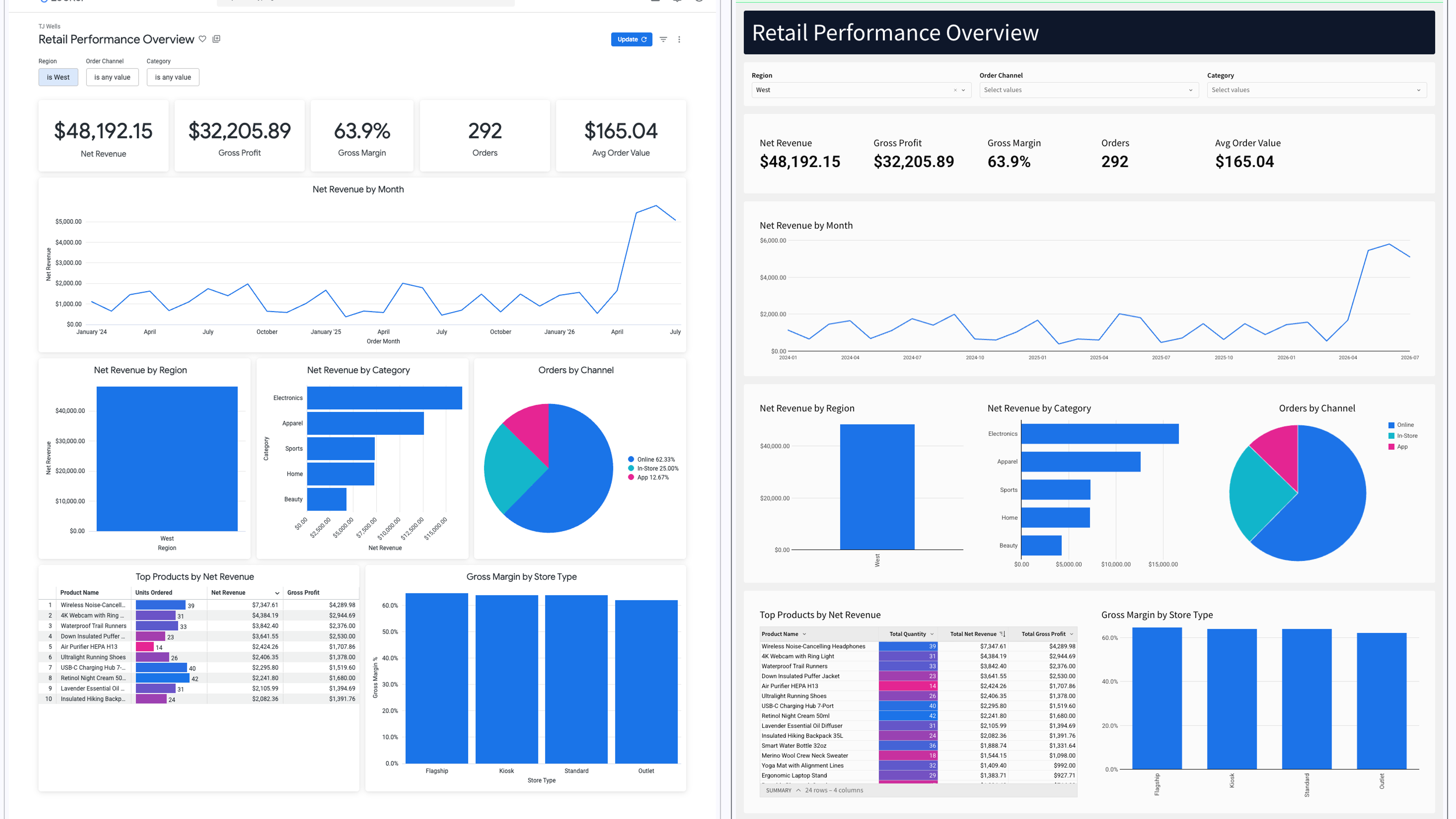Viewport: 1456px width, 819px height.
Task: Click the App legend dot in left pie
Action: tap(631, 478)
